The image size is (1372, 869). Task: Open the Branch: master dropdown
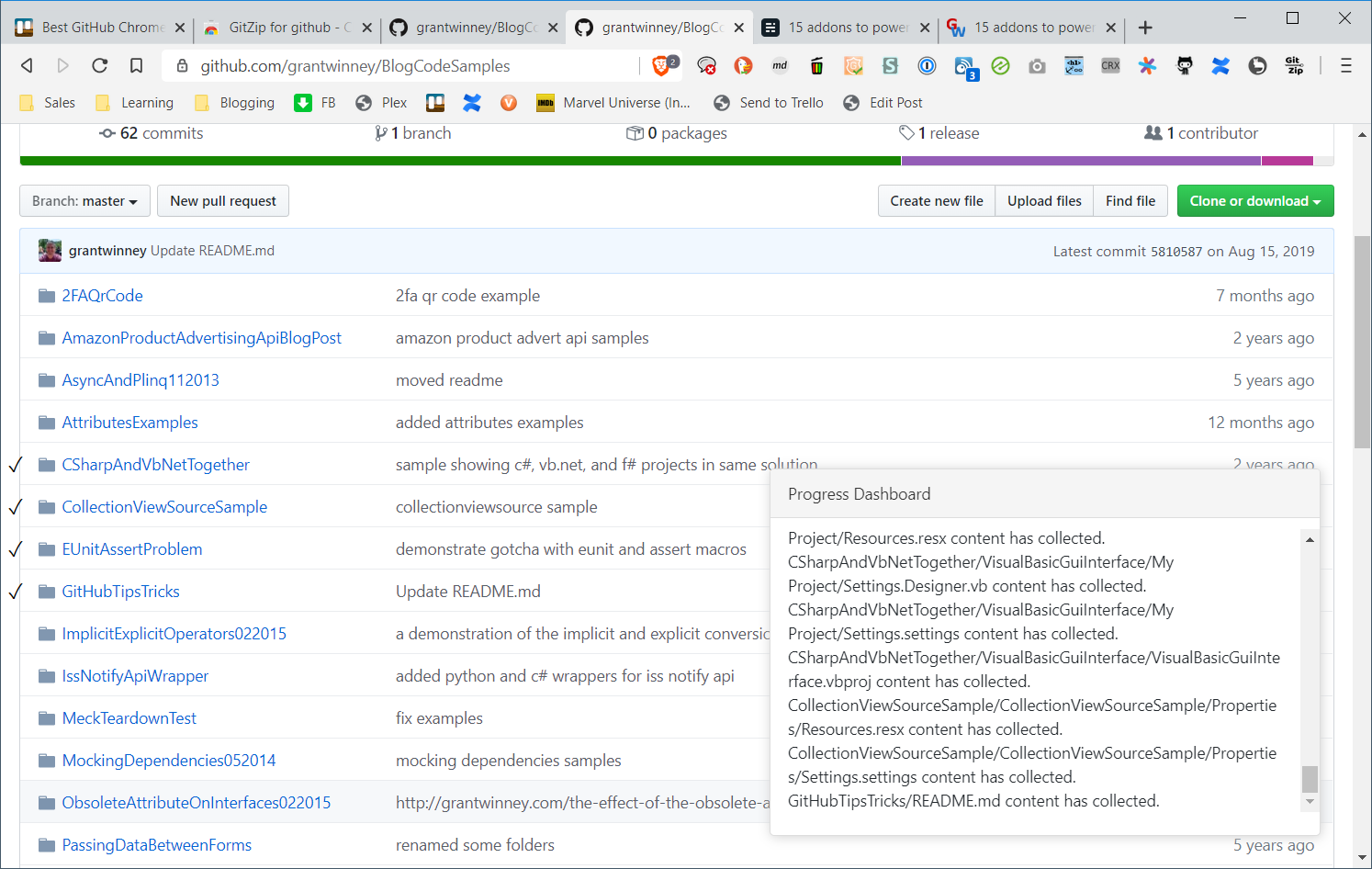(84, 201)
